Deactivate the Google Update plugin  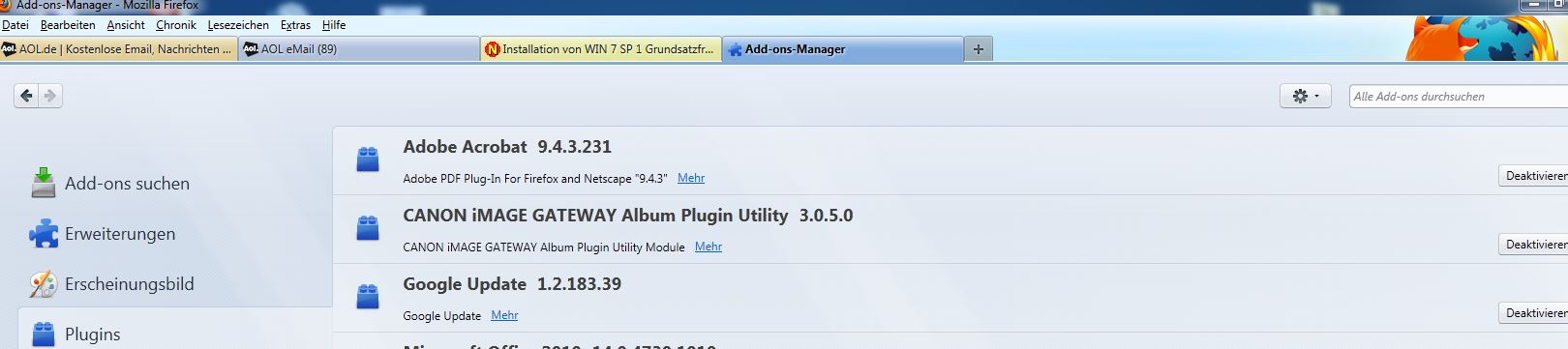coord(1533,313)
